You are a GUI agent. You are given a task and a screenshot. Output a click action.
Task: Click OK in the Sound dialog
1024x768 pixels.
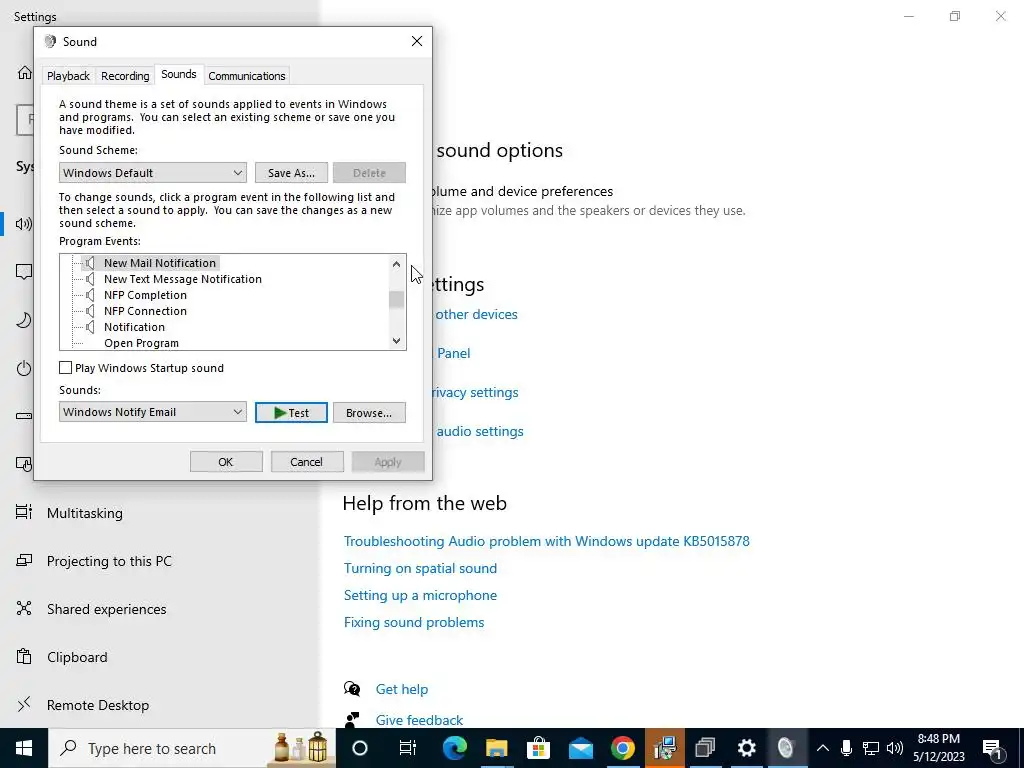[226, 462]
